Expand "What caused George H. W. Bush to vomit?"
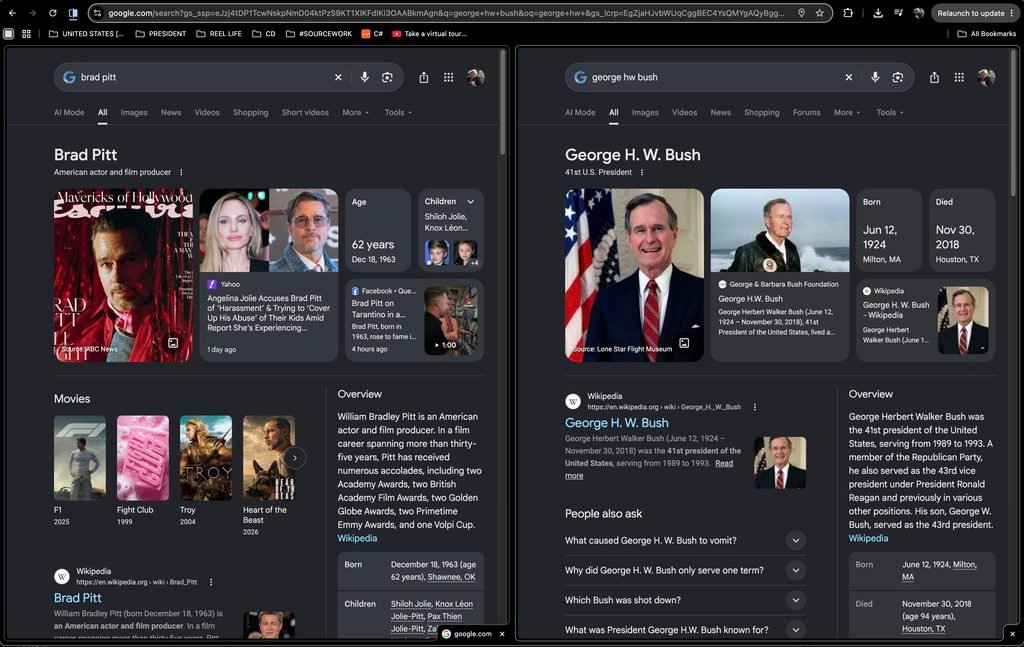The height and width of the screenshot is (647, 1024). click(795, 541)
